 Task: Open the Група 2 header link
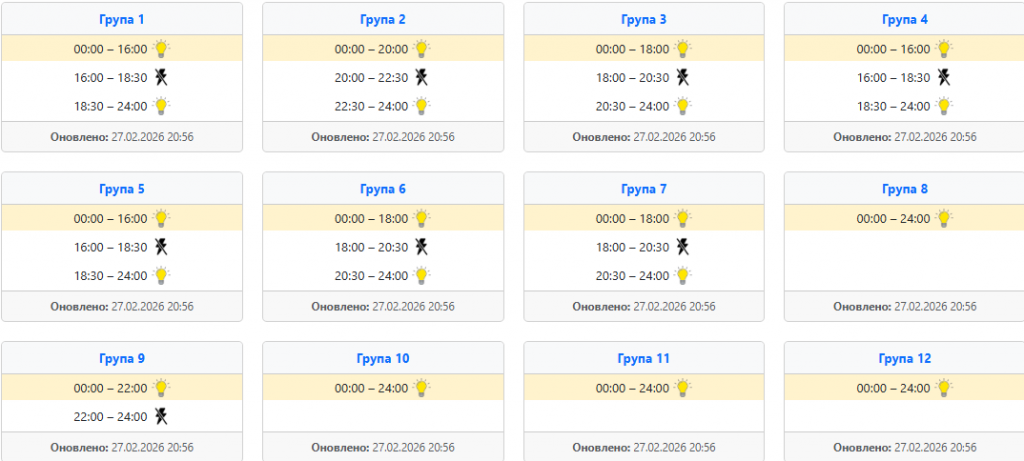click(x=382, y=19)
